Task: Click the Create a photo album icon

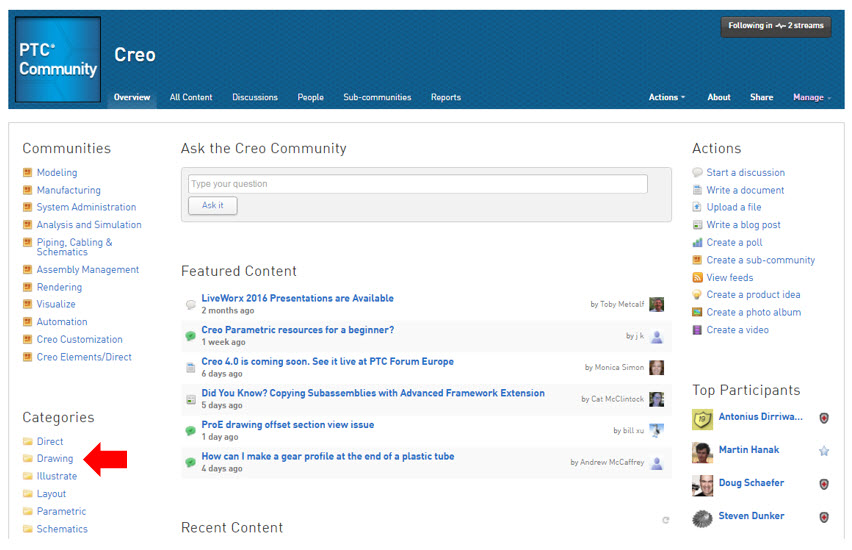Action: click(697, 312)
